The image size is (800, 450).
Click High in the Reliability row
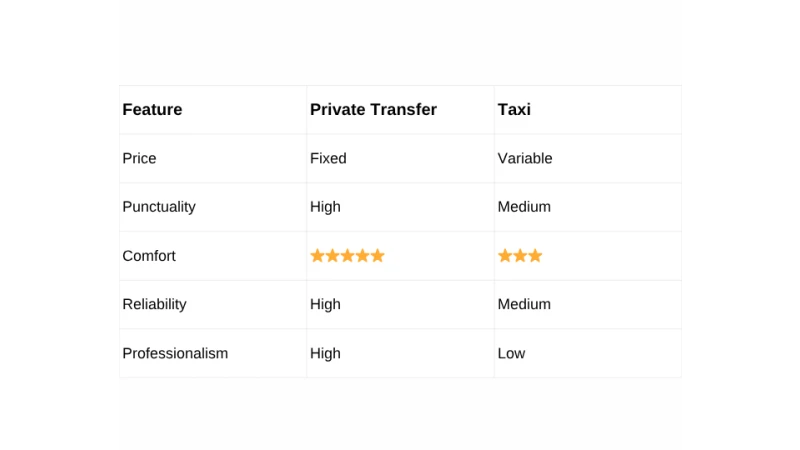[325, 304]
